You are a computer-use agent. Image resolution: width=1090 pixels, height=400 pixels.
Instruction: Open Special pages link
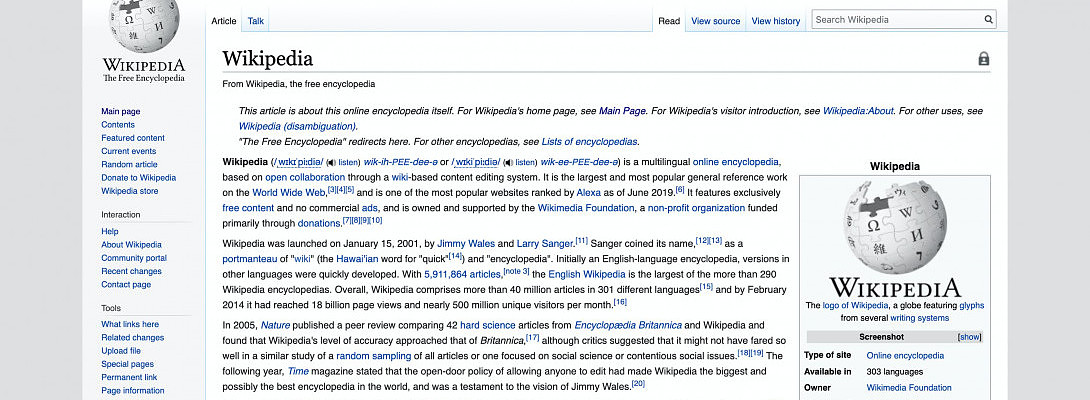127,364
